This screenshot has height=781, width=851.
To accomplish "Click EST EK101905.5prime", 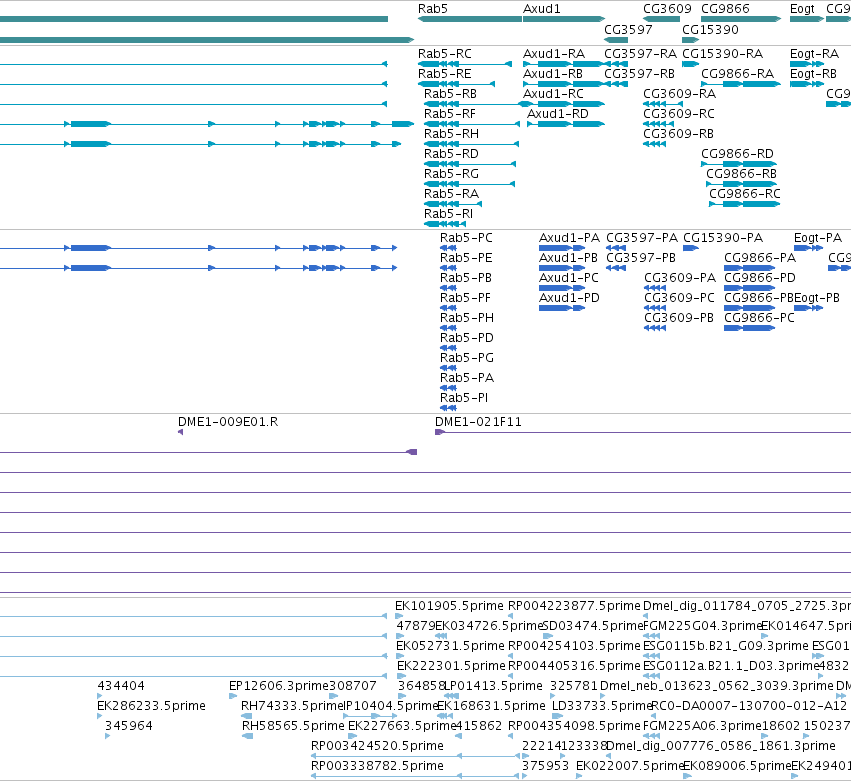I will pos(449,606).
